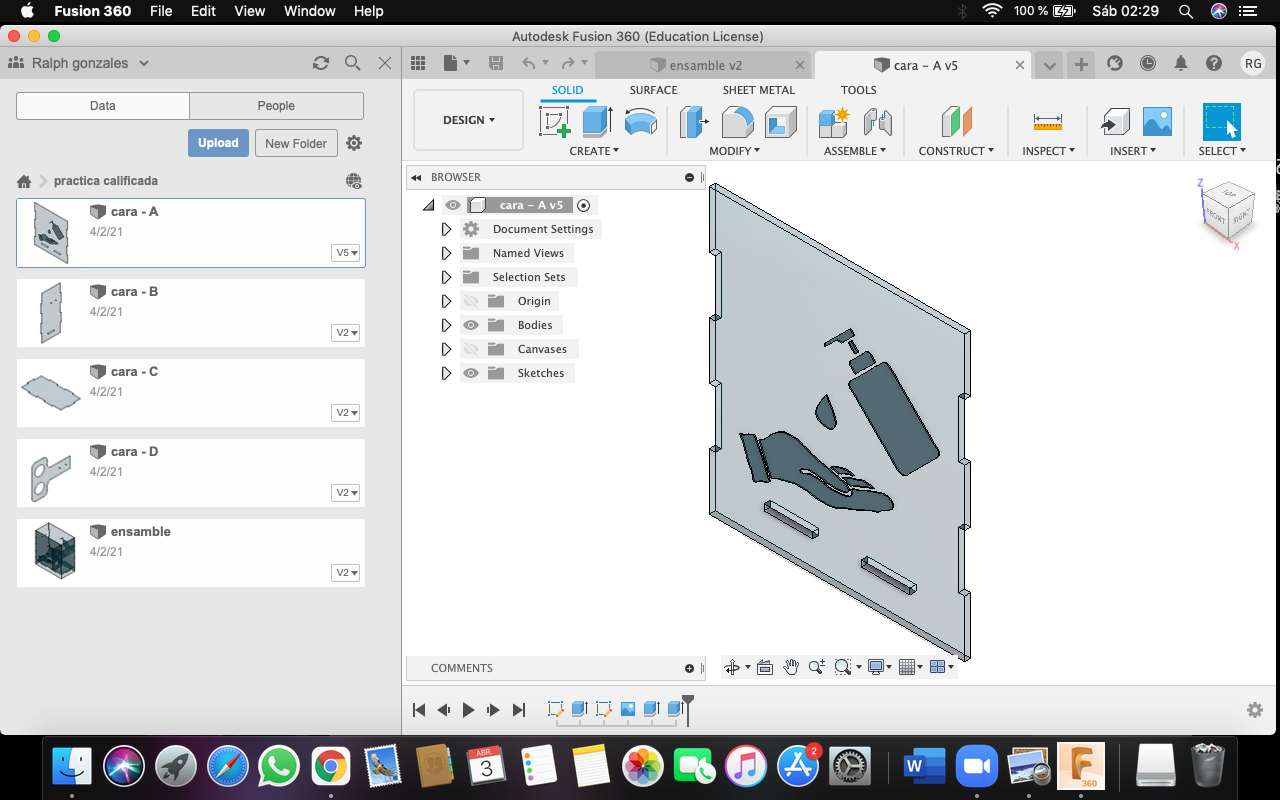
Task: Click the Measure tool under Inspect
Action: pos(1047,122)
